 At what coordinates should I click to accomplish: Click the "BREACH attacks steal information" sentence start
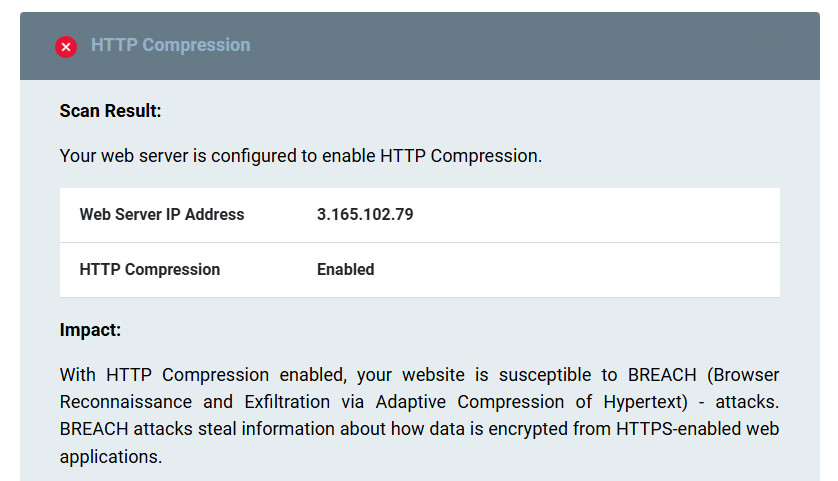(x=198, y=429)
